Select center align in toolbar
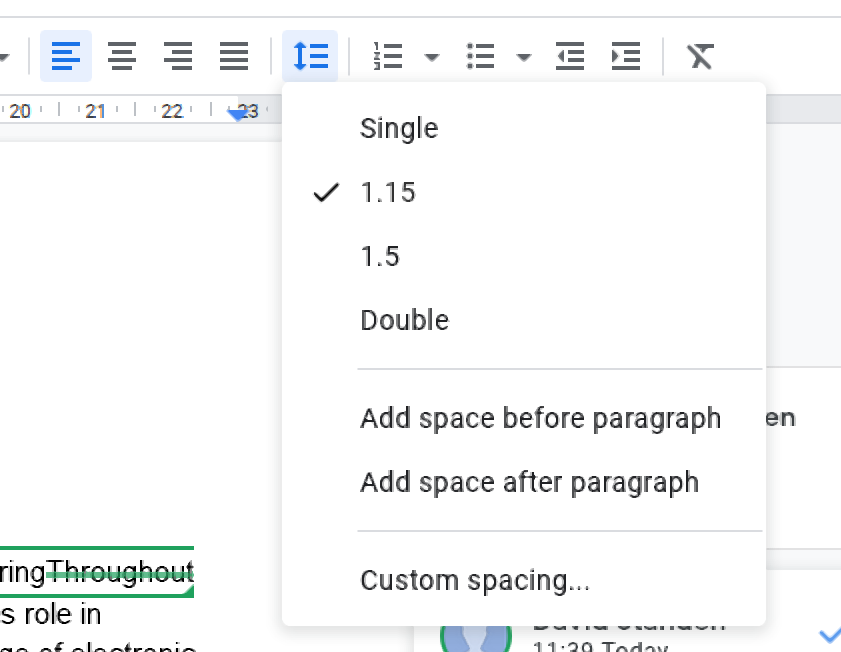Image resolution: width=841 pixels, height=652 pixels. tap(122, 57)
